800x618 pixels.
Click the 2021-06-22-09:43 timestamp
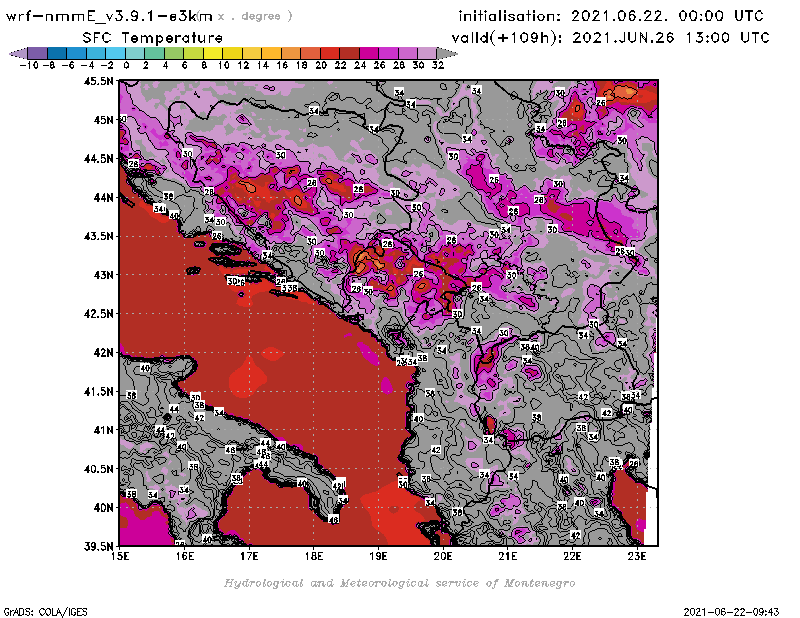pos(731,612)
